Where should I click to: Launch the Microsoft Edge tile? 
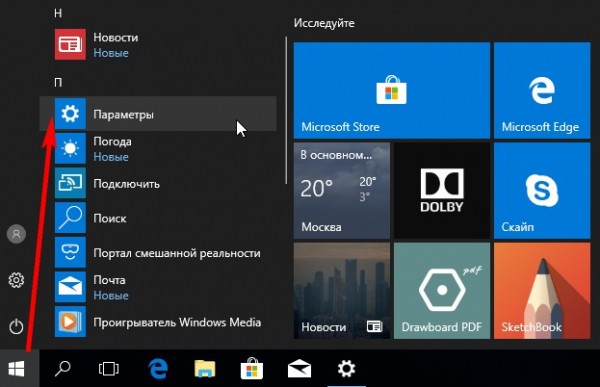[542, 90]
